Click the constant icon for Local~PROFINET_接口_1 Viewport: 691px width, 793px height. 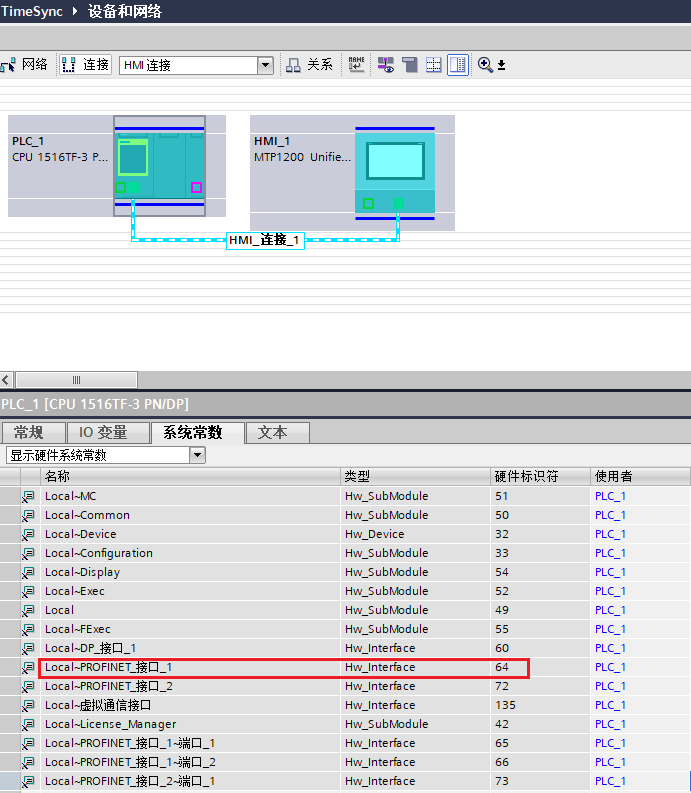point(28,668)
